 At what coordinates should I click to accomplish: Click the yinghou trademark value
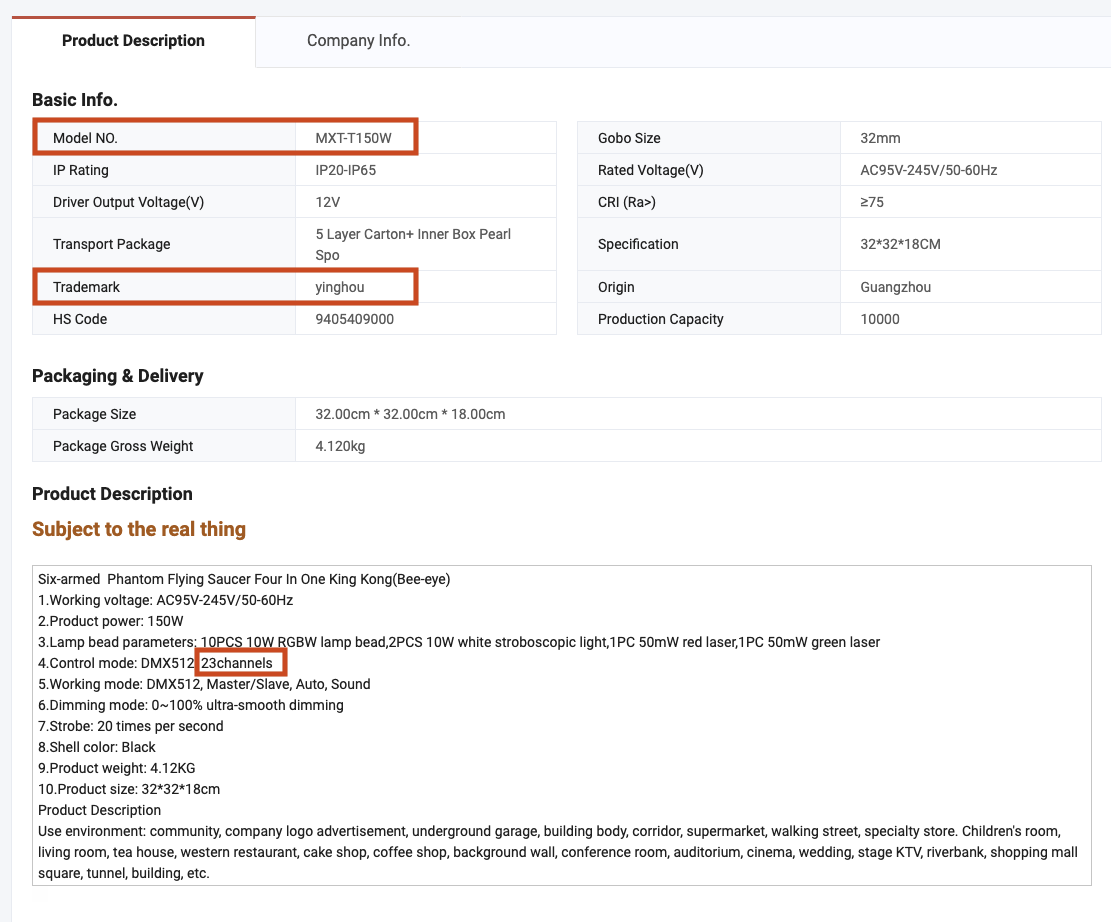click(340, 287)
